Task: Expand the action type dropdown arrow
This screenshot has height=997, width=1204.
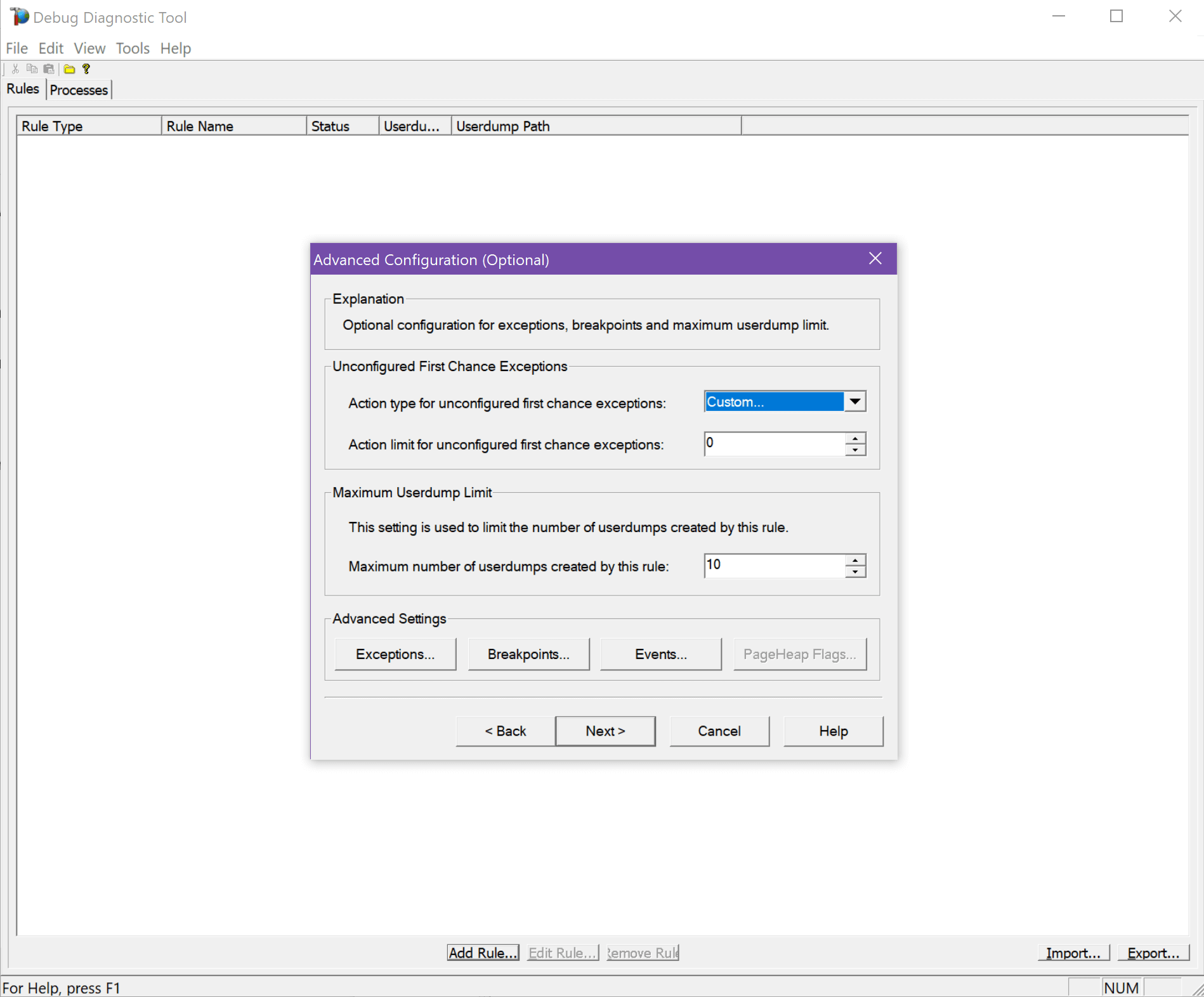Action: coord(855,401)
